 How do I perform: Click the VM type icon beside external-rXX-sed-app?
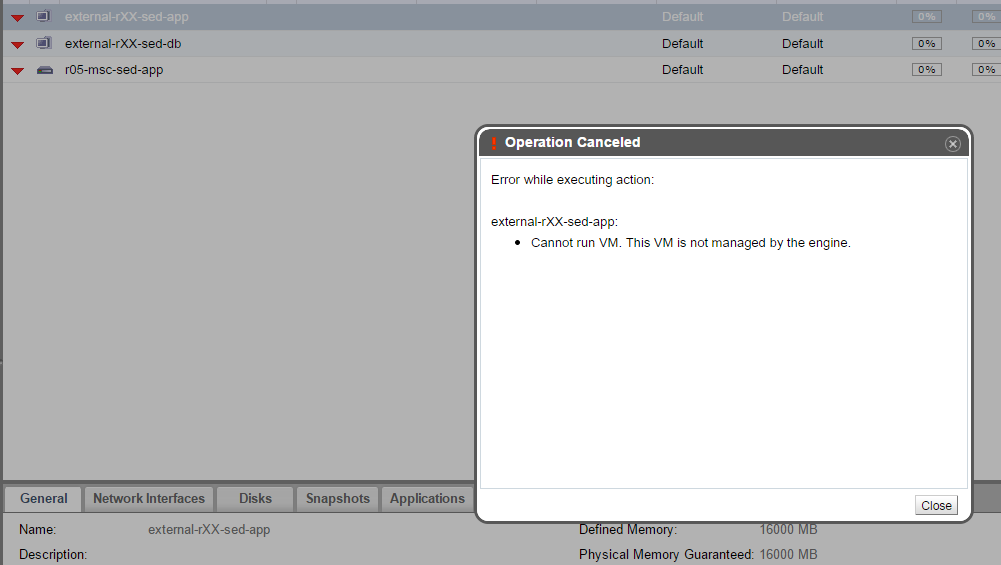point(43,17)
